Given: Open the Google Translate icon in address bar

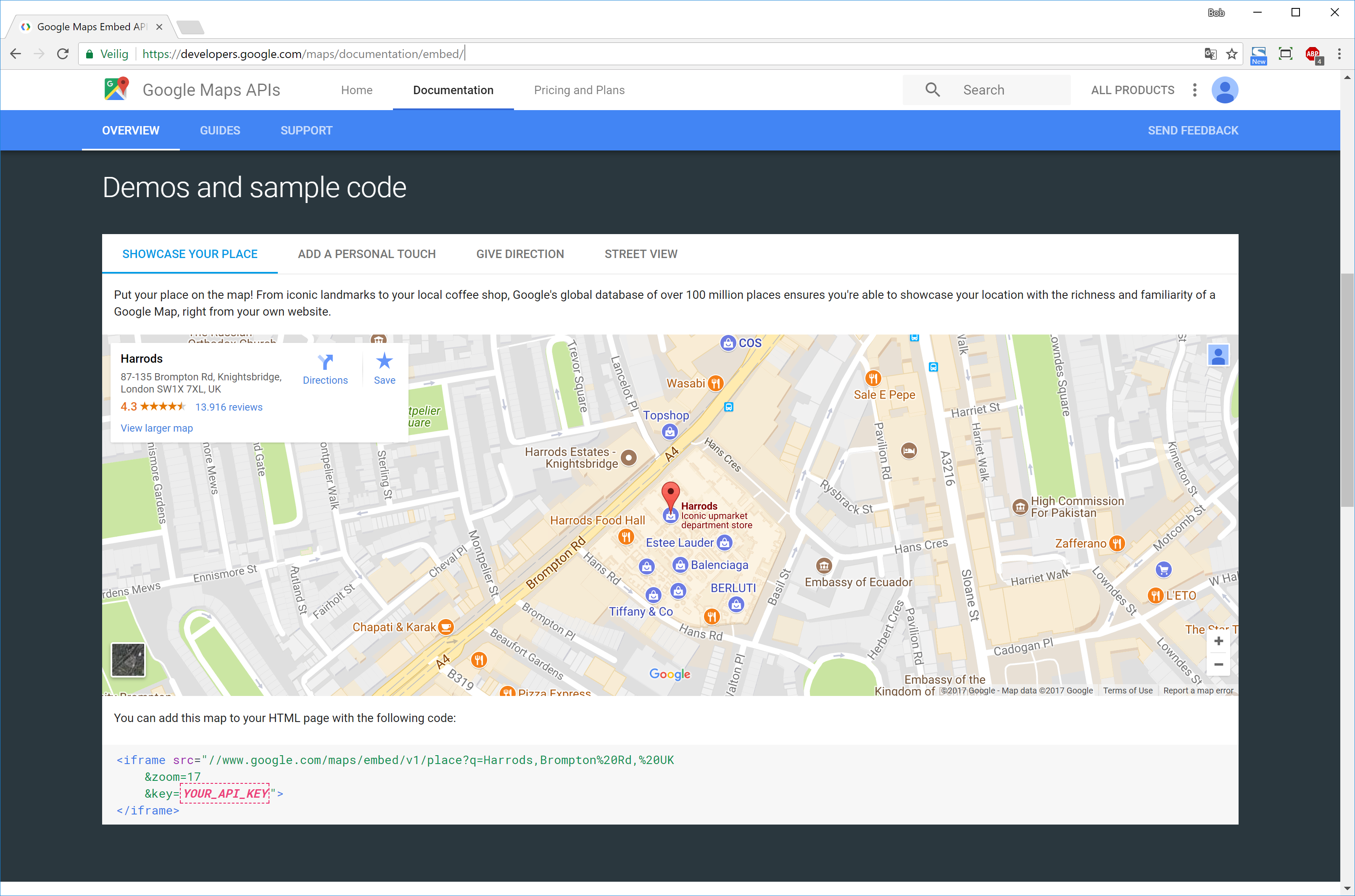Looking at the screenshot, I should tap(1210, 54).
